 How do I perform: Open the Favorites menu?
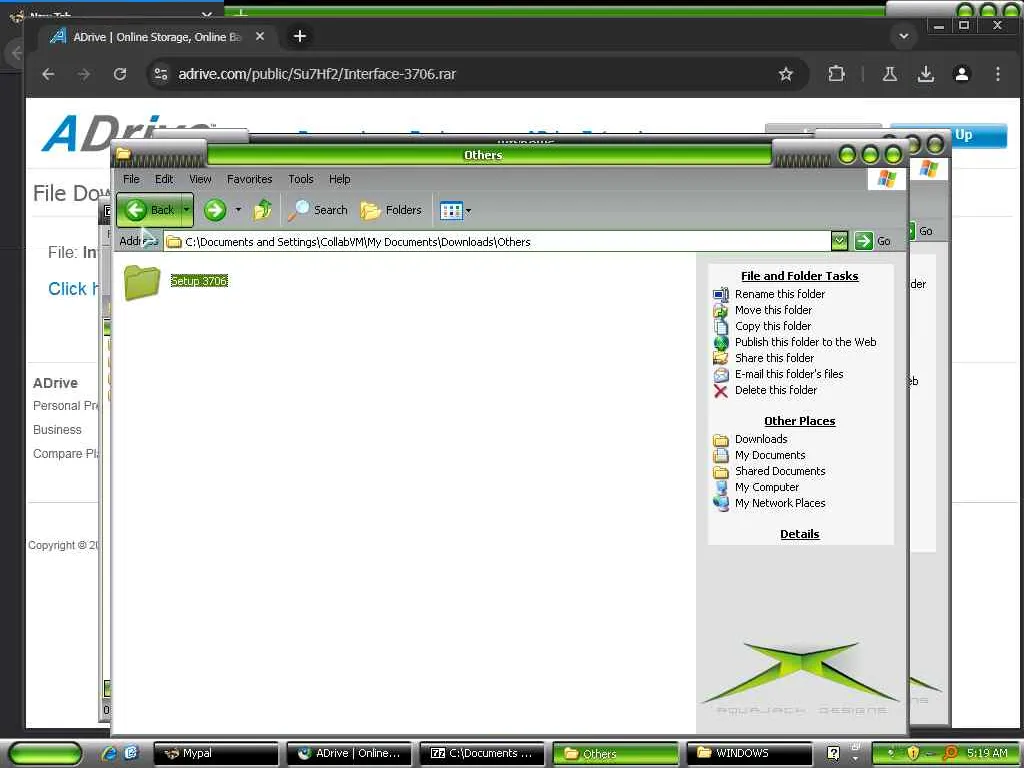pyautogui.click(x=249, y=179)
